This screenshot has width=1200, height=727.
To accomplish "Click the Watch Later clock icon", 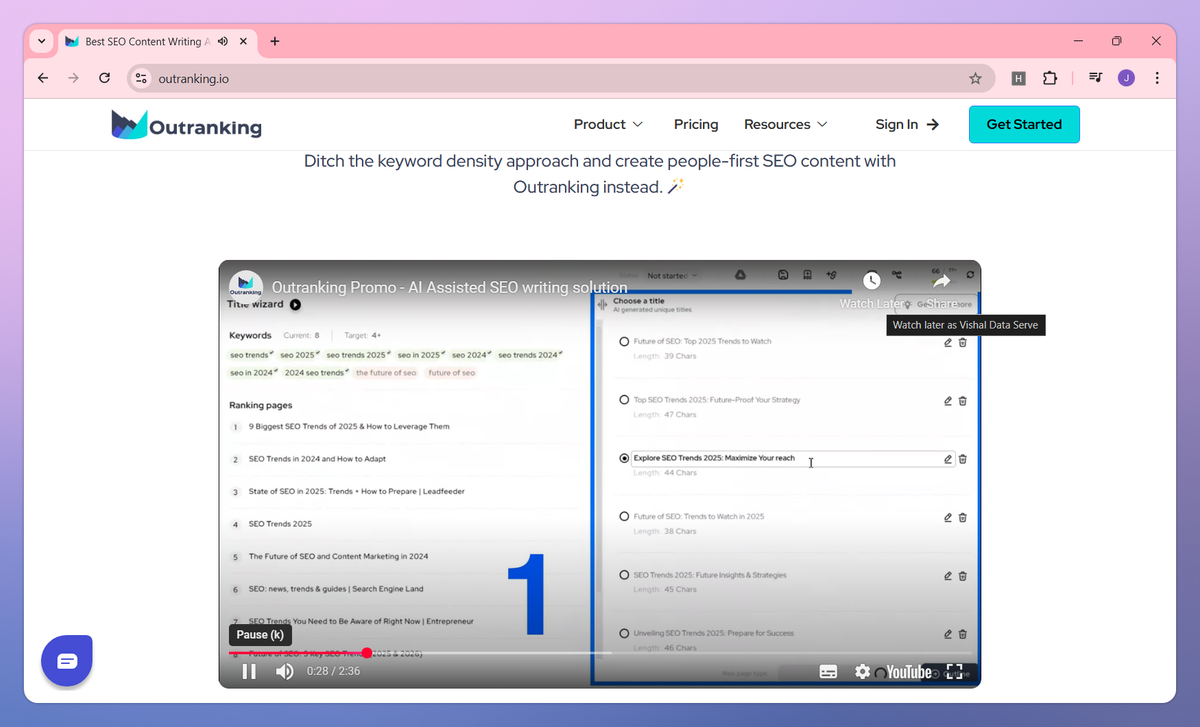I will pyautogui.click(x=872, y=281).
